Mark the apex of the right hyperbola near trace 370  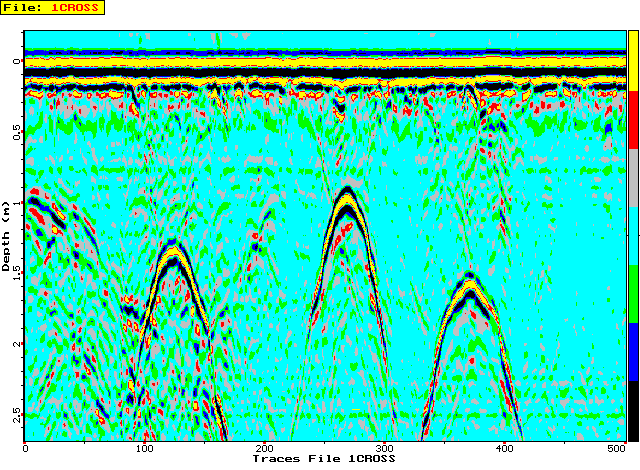[x=470, y=277]
